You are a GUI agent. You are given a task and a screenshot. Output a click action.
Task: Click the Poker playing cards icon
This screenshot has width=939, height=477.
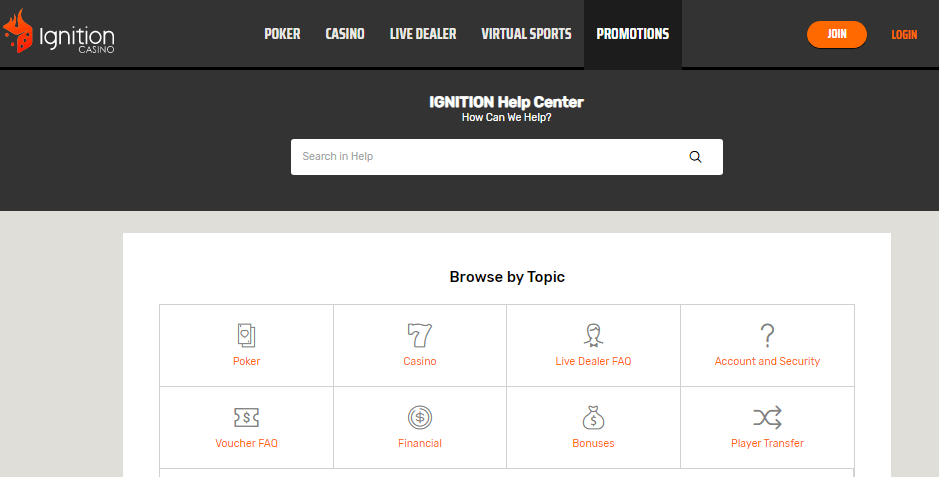246,335
